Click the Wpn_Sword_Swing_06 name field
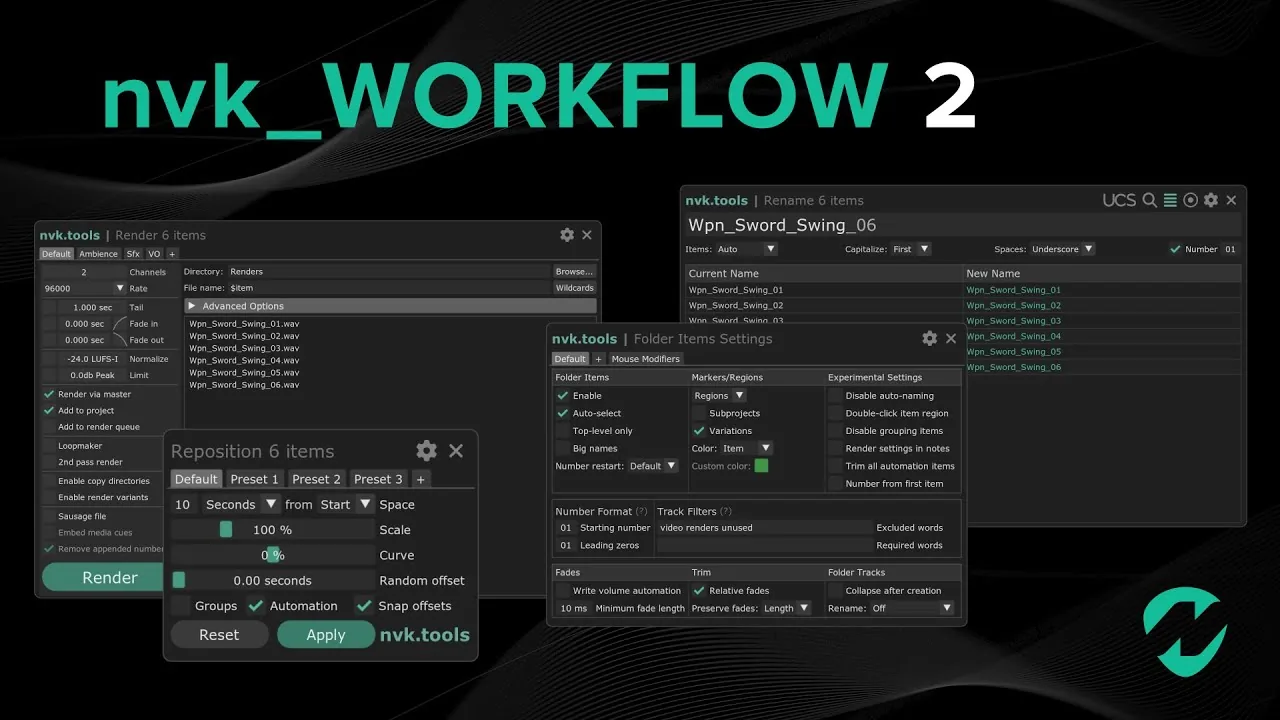The image size is (1280, 720). tap(963, 225)
